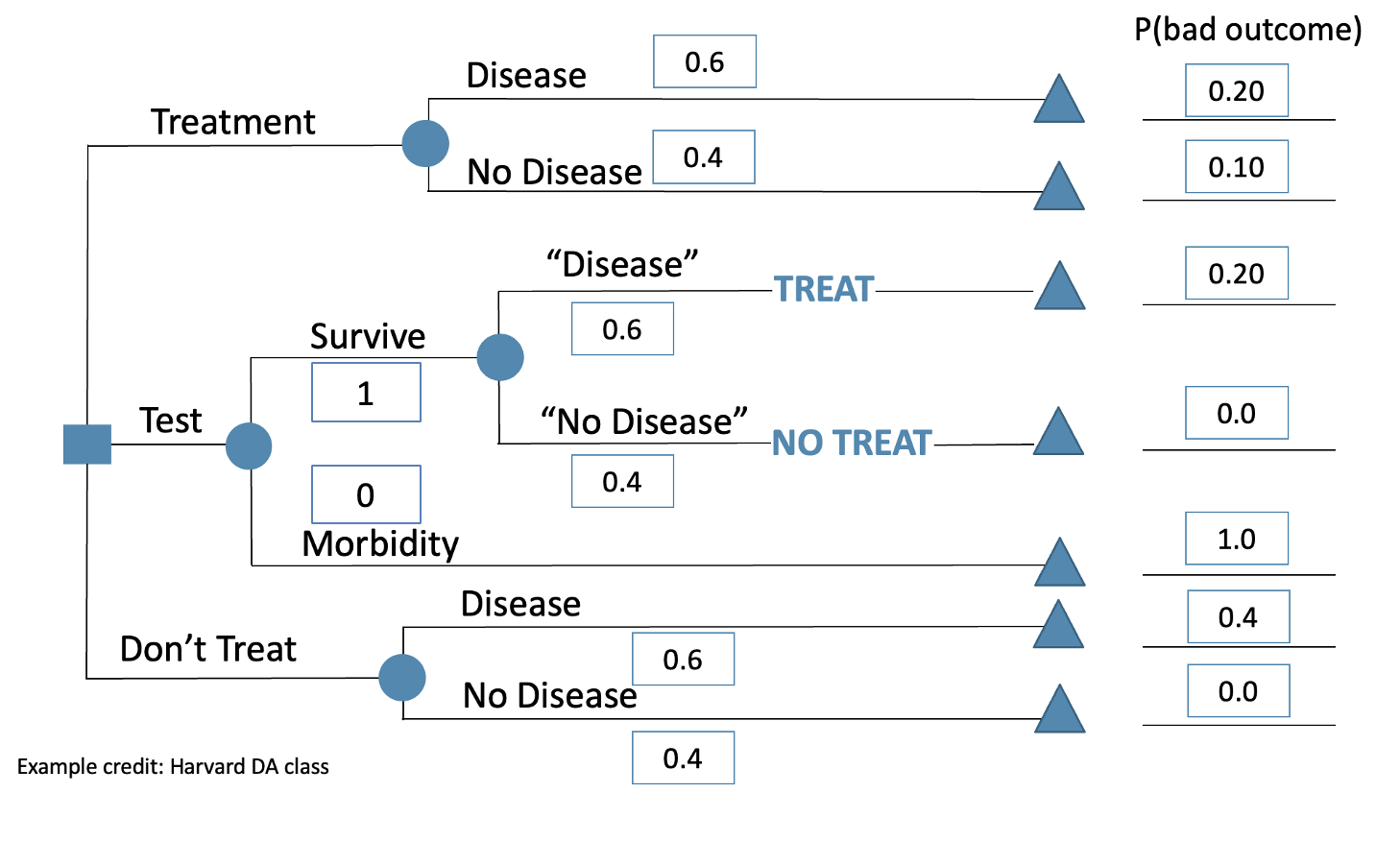Select the Morbidity probability box showing 0
The width and height of the screenshot is (1400, 841).
coord(366,494)
